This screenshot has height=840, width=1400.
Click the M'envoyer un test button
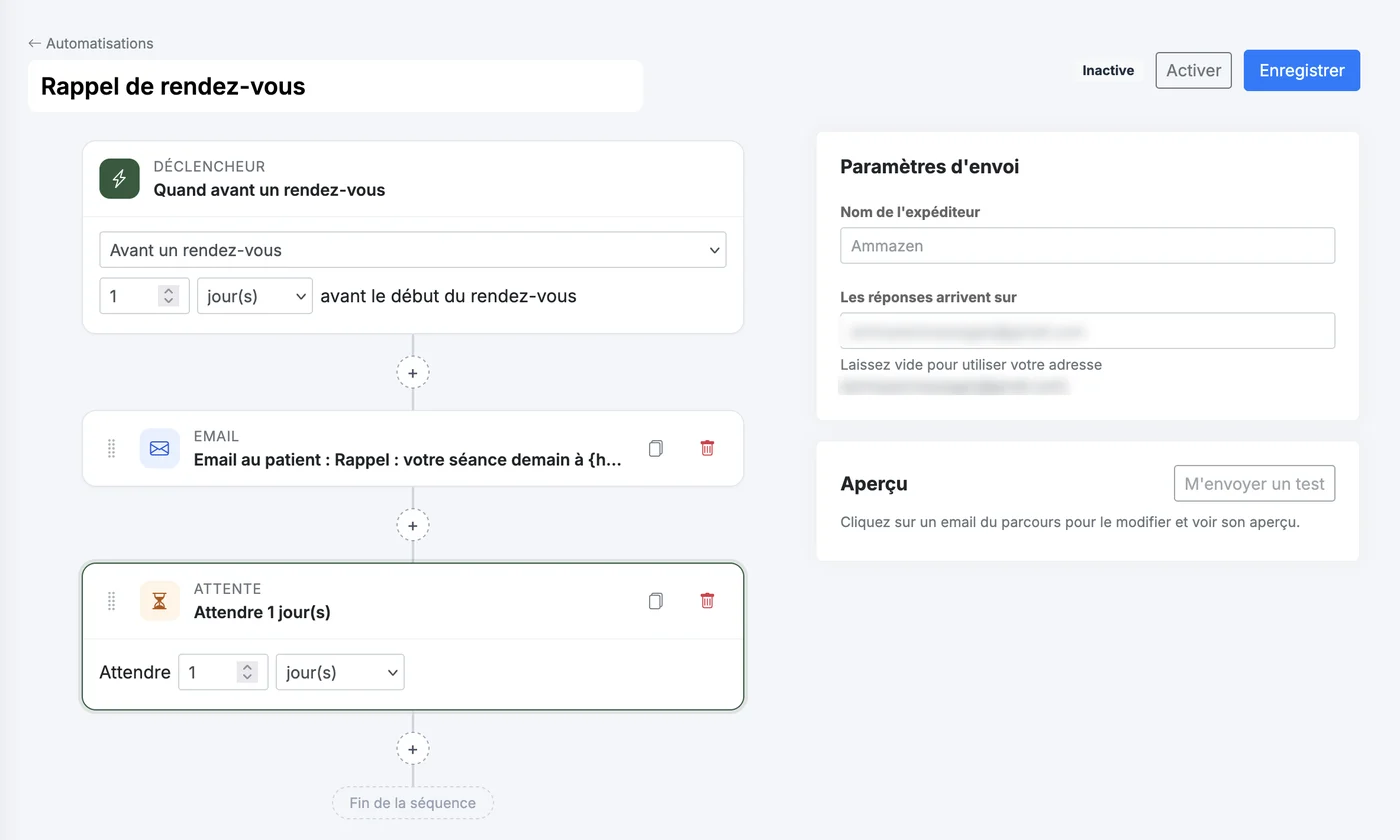click(x=1254, y=483)
